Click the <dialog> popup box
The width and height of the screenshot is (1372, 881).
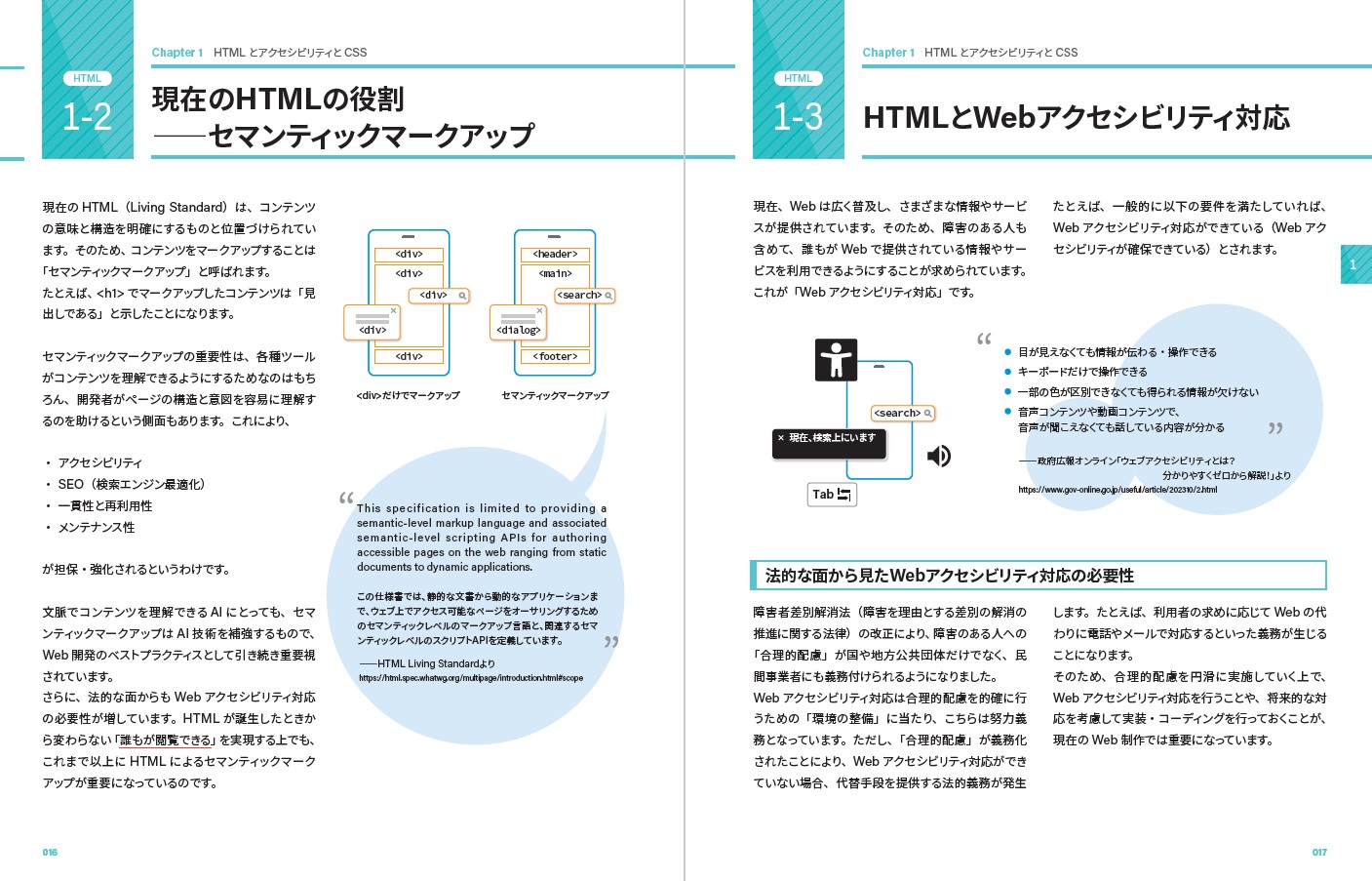(518, 323)
